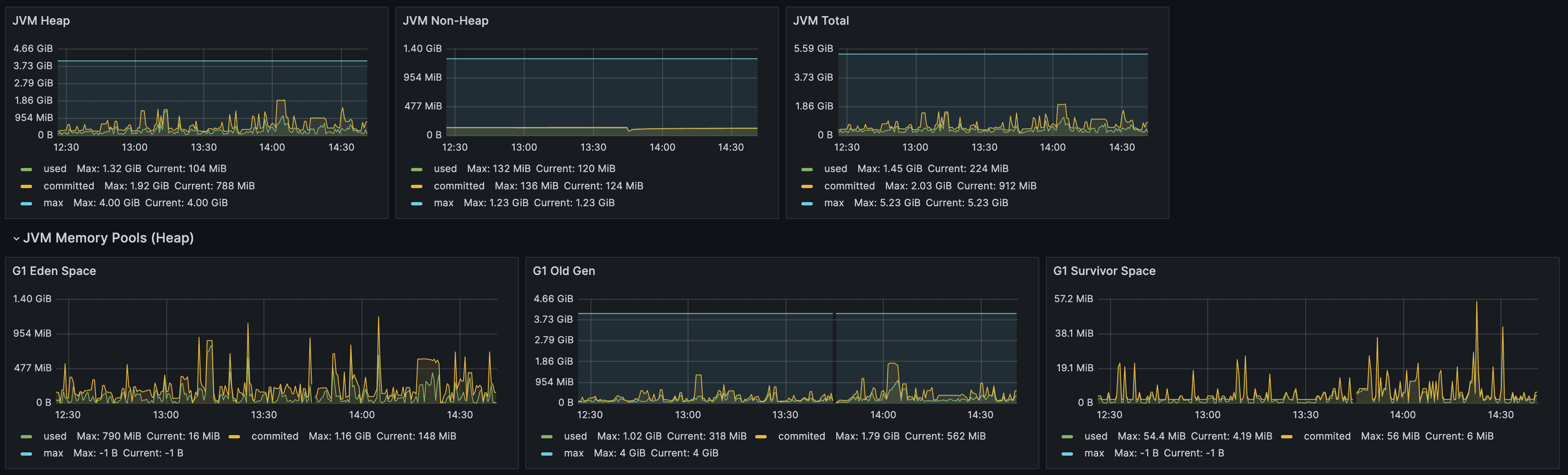The image size is (1568, 475).
Task: Click the 14:00 time label in the G1 Old Gen graph
Action: tap(882, 415)
